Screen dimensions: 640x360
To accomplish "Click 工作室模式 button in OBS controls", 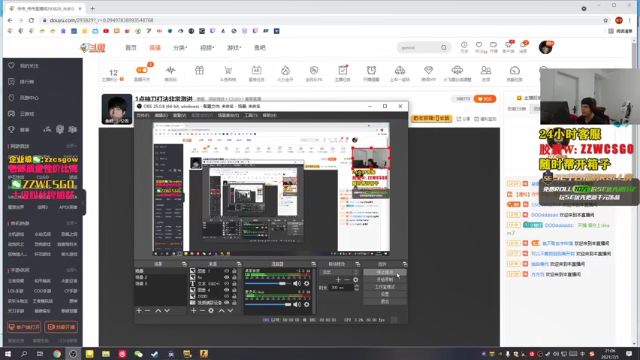I will click(x=384, y=287).
